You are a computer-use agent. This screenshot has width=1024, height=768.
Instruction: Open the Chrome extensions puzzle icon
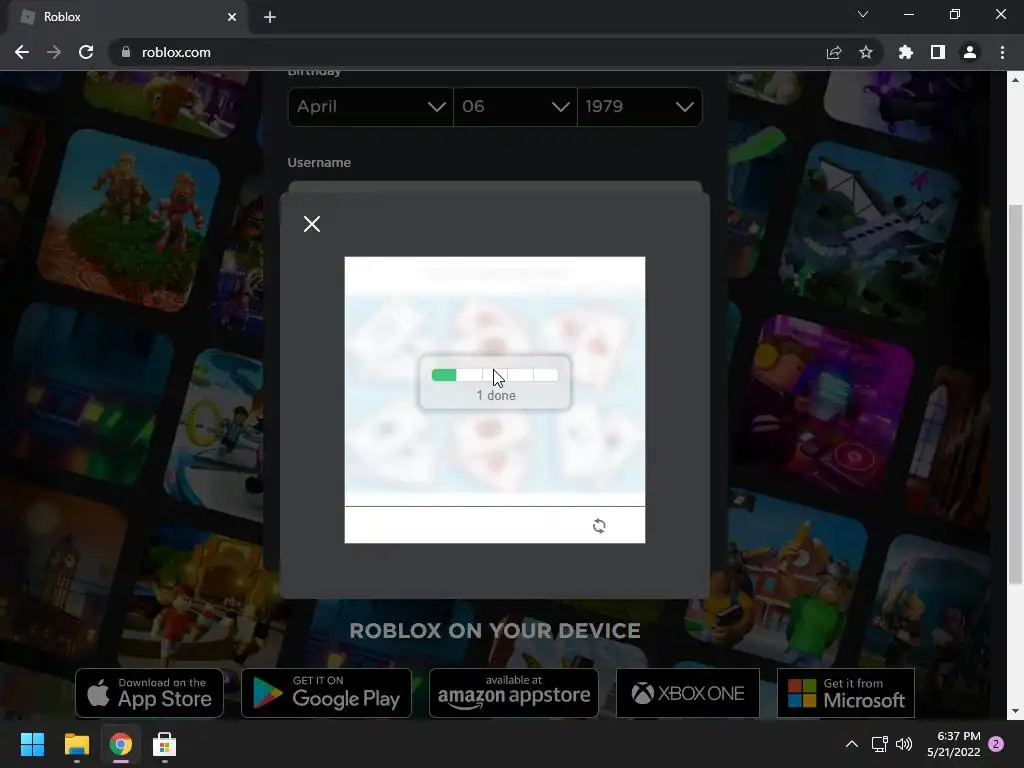(x=905, y=52)
